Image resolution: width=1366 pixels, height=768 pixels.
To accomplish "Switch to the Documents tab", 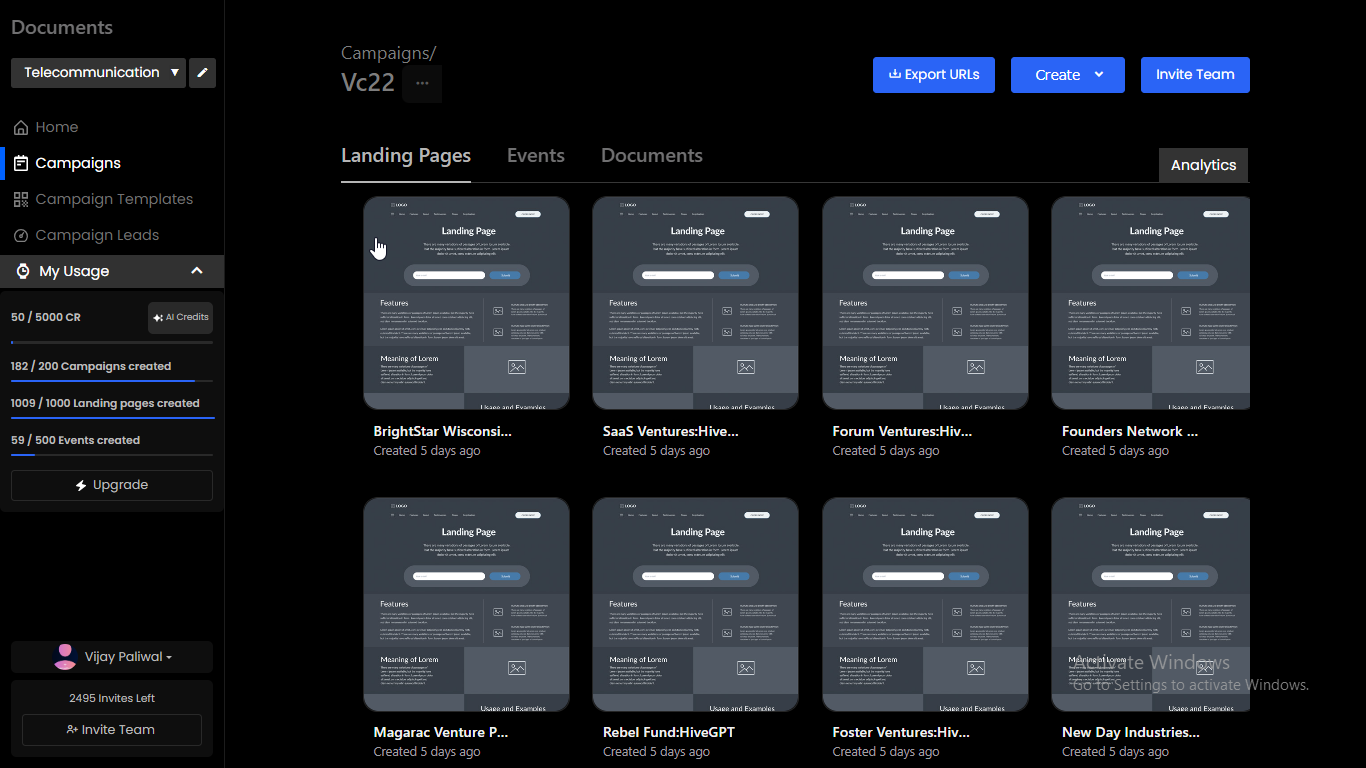I will click(x=652, y=156).
